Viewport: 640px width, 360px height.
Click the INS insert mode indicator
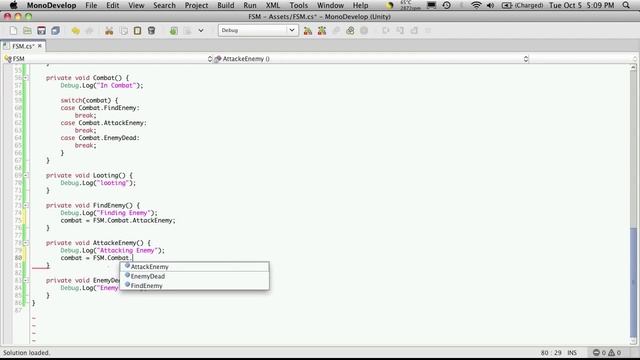[572, 353]
